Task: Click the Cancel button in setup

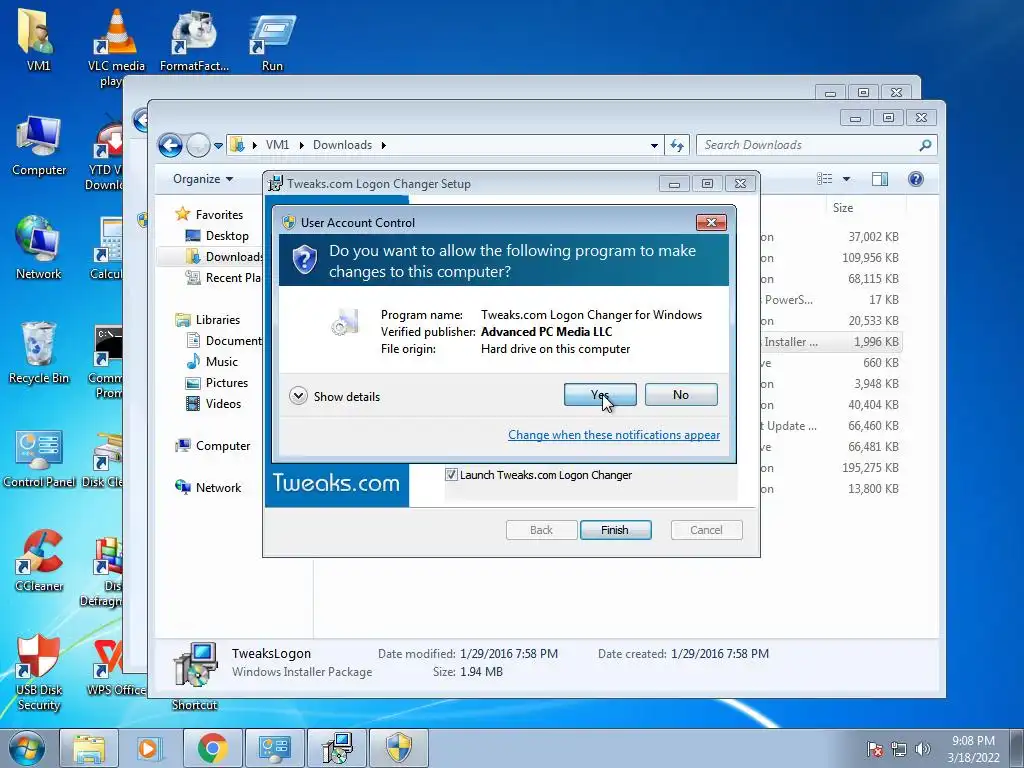Action: click(x=707, y=530)
